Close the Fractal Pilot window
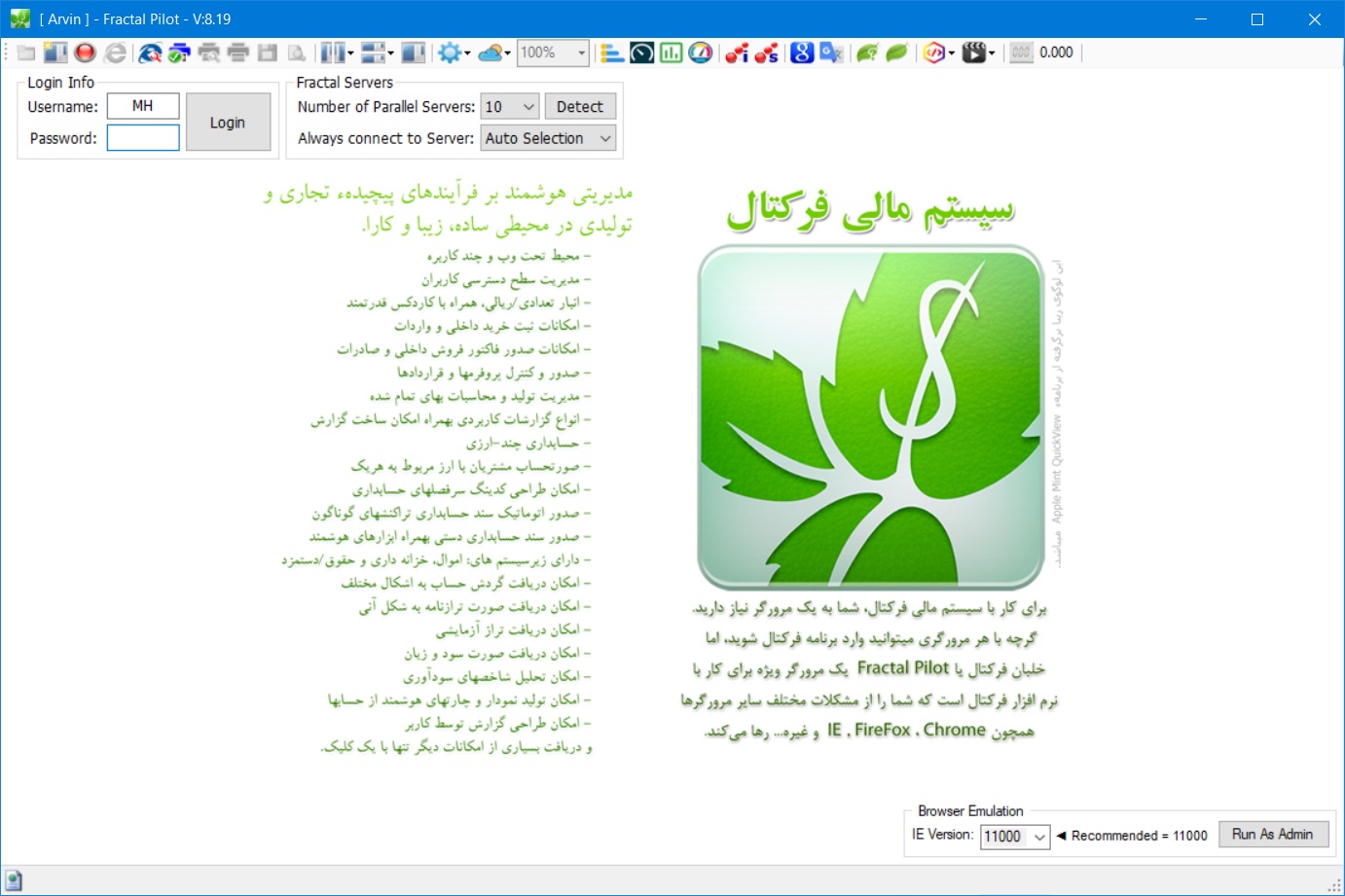The width and height of the screenshot is (1345, 896). pyautogui.click(x=1315, y=18)
